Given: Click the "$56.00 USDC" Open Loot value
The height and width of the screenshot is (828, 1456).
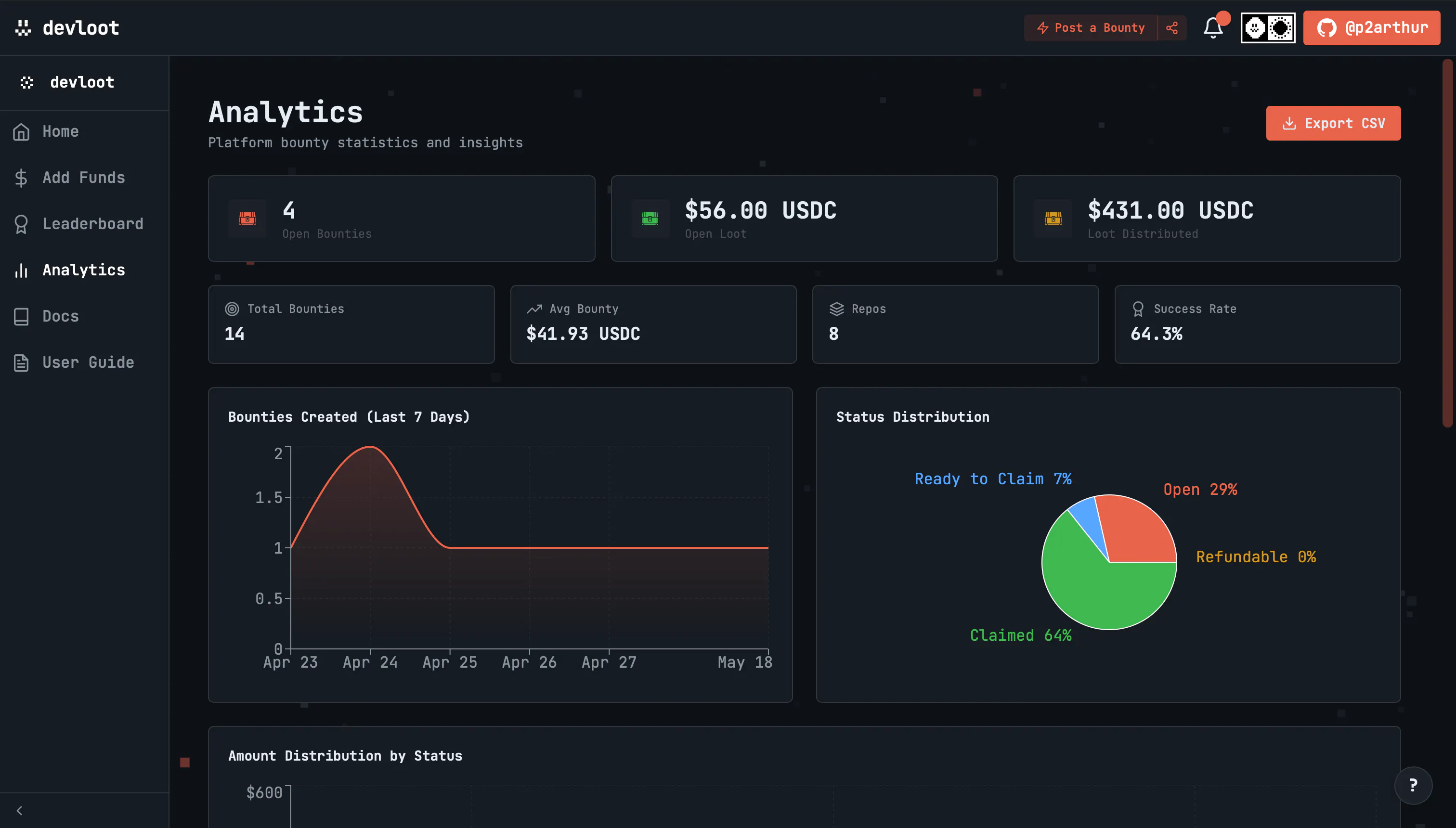Looking at the screenshot, I should tap(760, 210).
